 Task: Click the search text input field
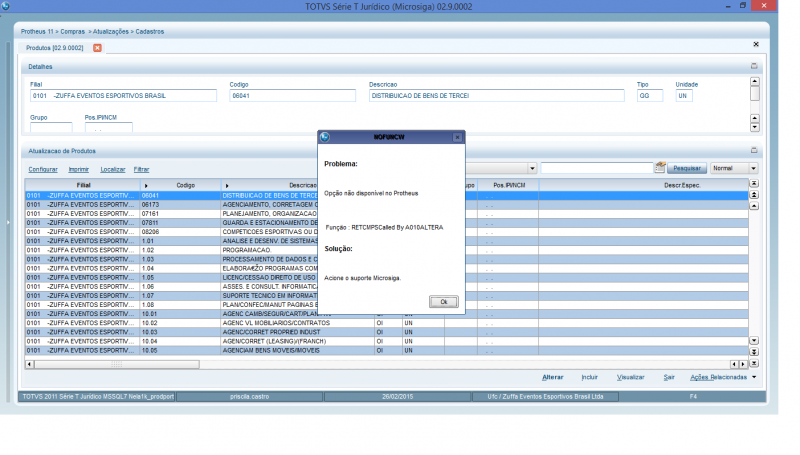(597, 168)
